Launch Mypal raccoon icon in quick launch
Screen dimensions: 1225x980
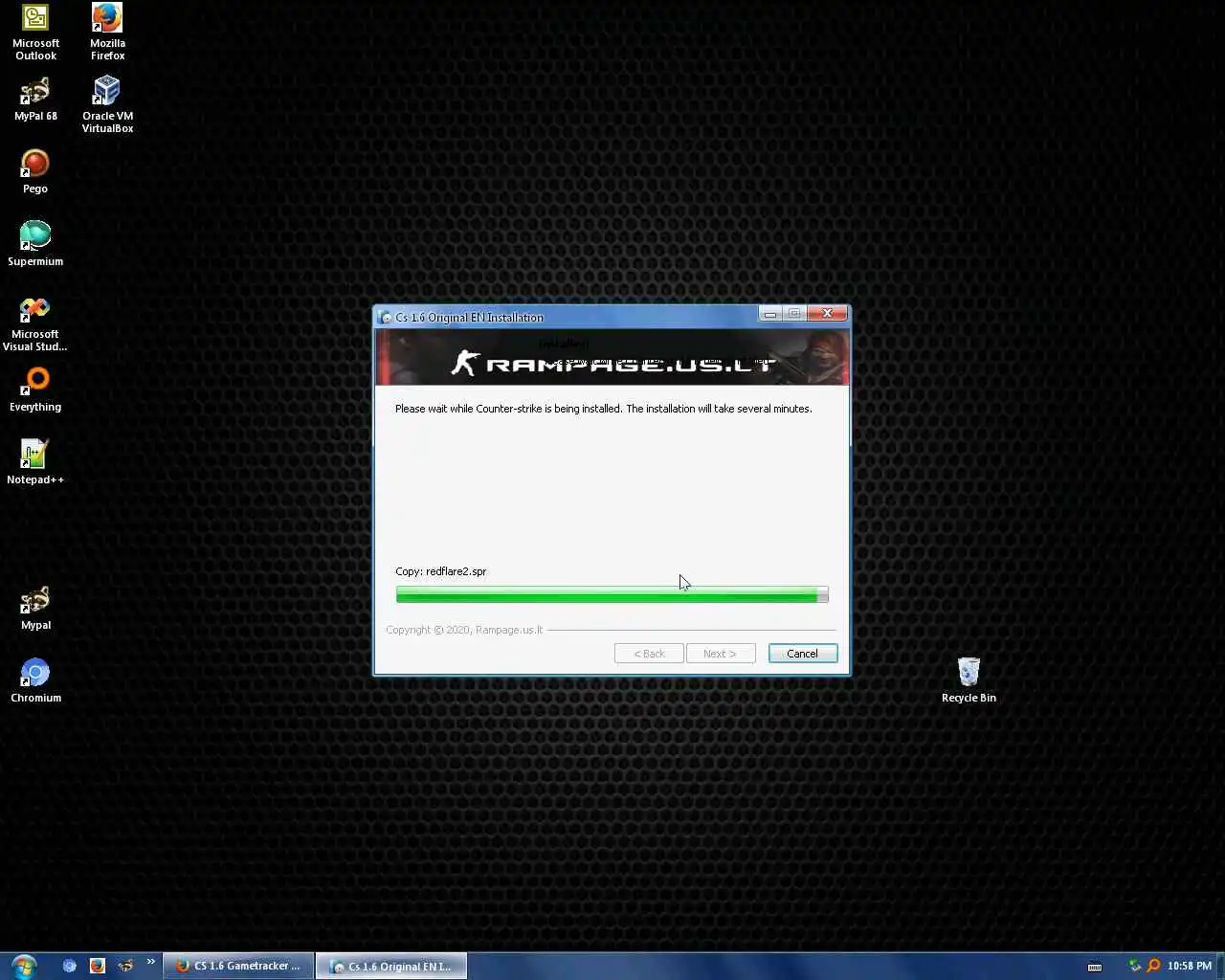[125, 966]
